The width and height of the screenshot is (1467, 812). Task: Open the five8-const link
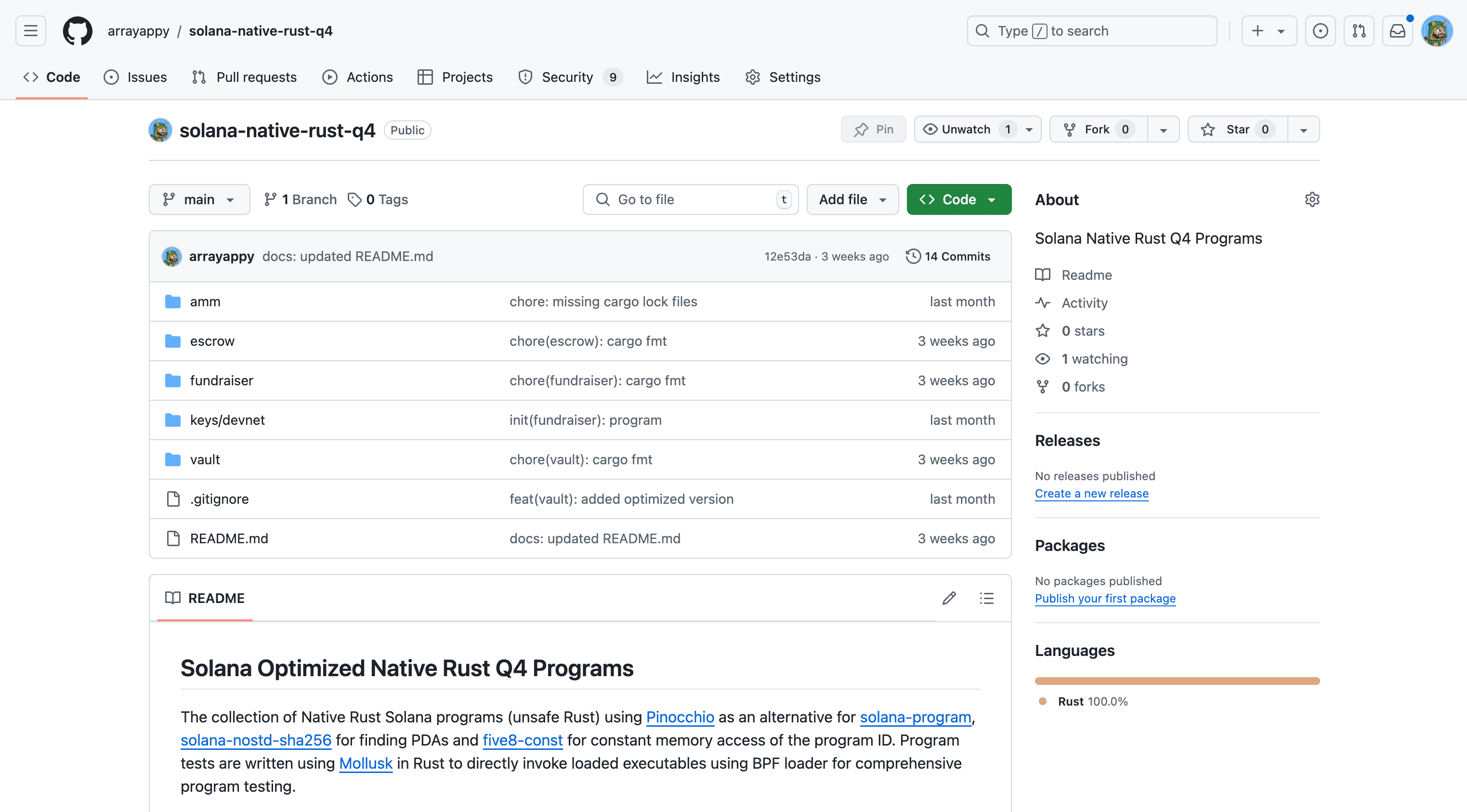[x=523, y=740]
